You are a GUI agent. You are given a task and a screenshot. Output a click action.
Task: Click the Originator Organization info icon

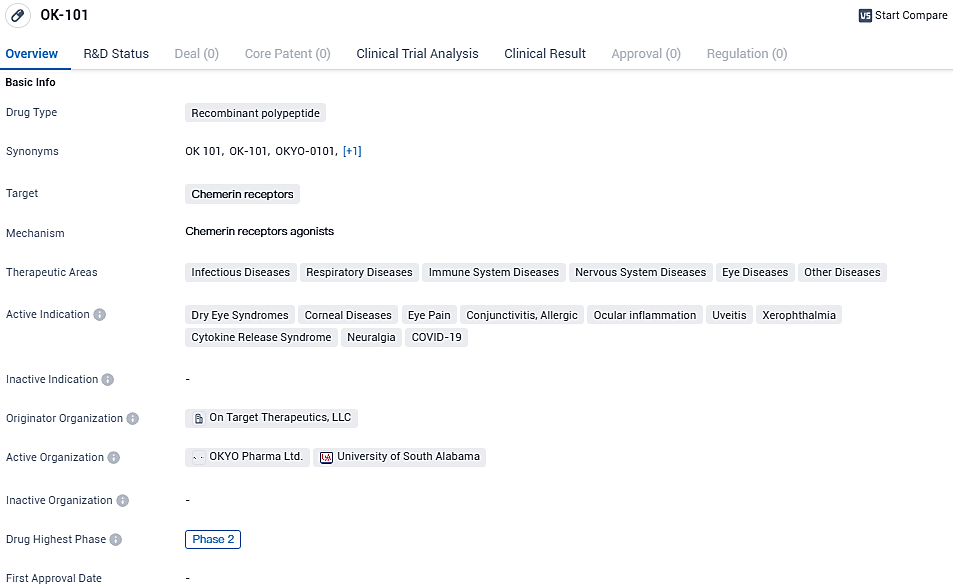(x=133, y=419)
